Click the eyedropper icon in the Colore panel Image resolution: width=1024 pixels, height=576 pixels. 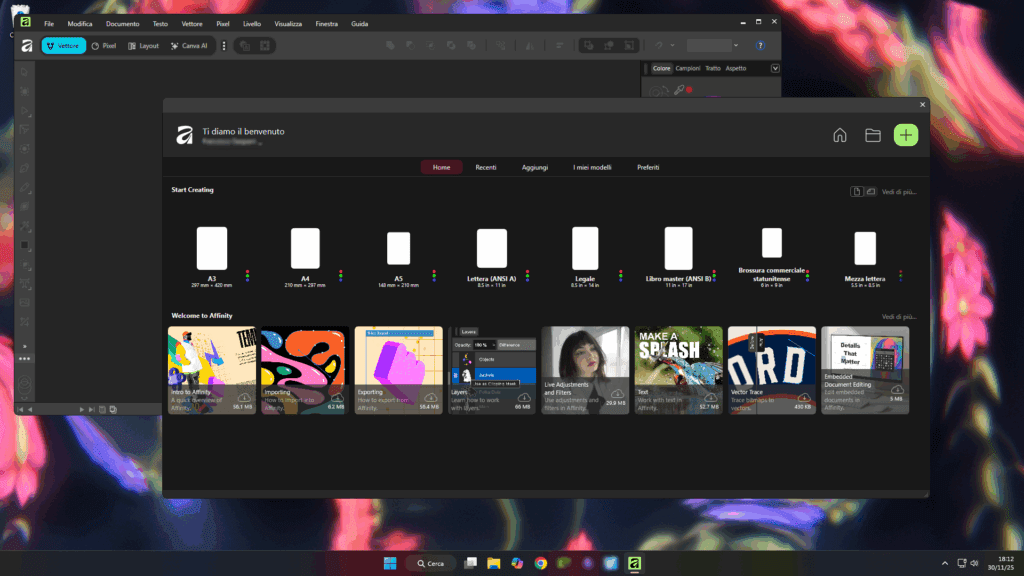click(x=679, y=90)
